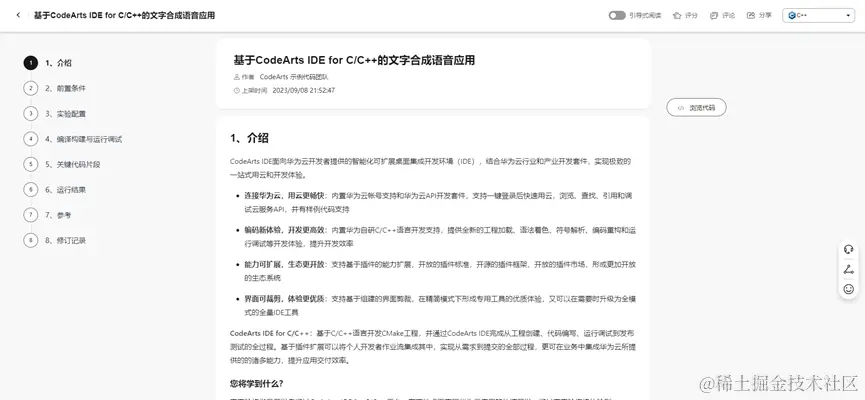Click the article title in content card

[x=354, y=60]
